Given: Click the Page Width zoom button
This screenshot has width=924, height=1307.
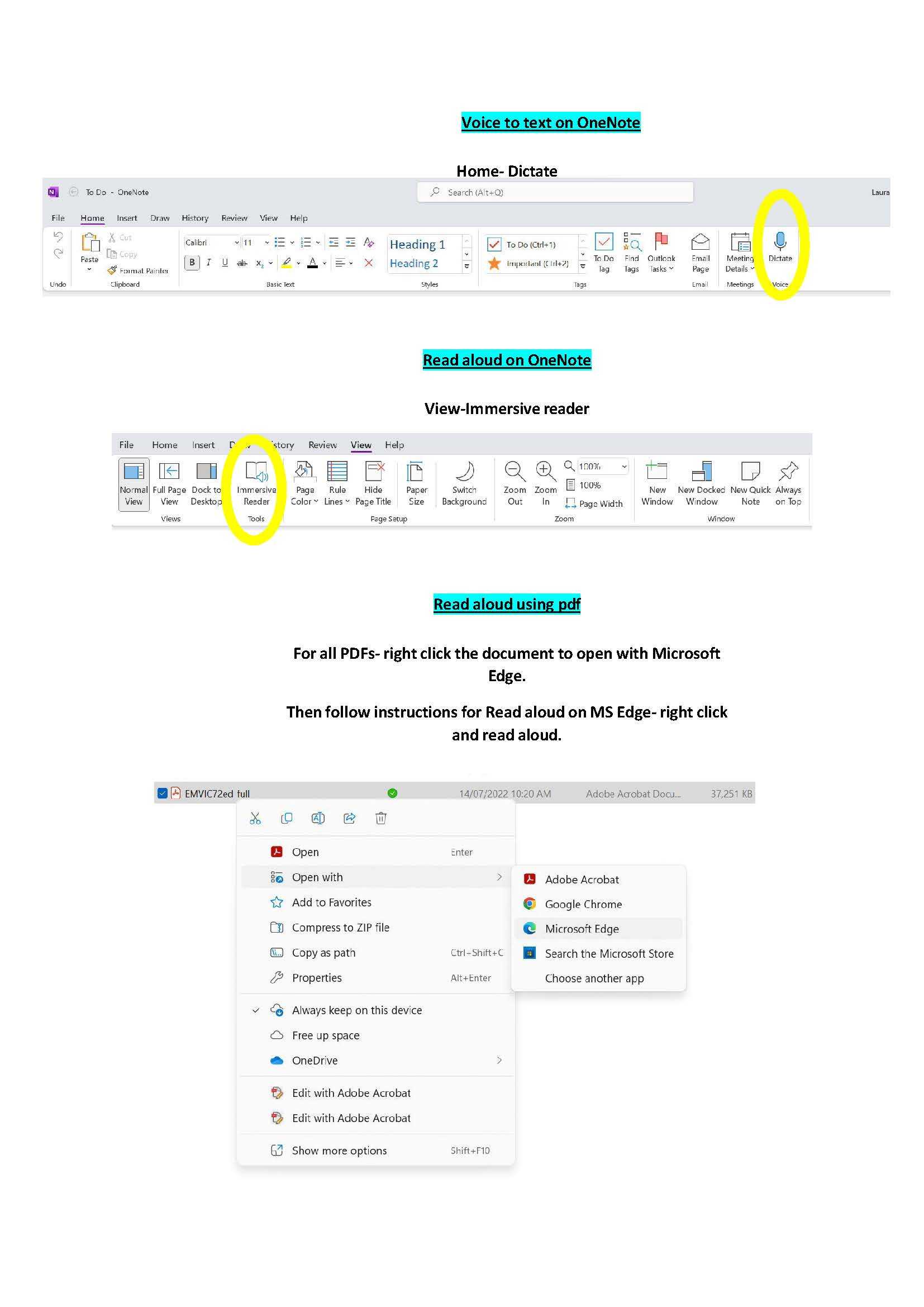Looking at the screenshot, I should (594, 503).
